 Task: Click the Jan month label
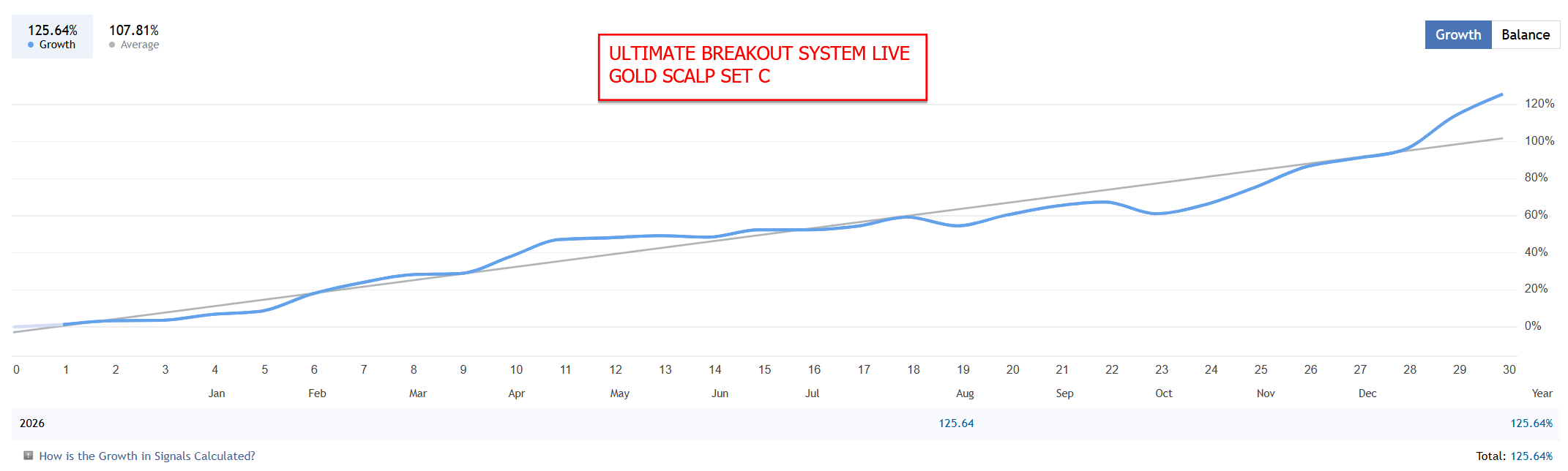(217, 393)
